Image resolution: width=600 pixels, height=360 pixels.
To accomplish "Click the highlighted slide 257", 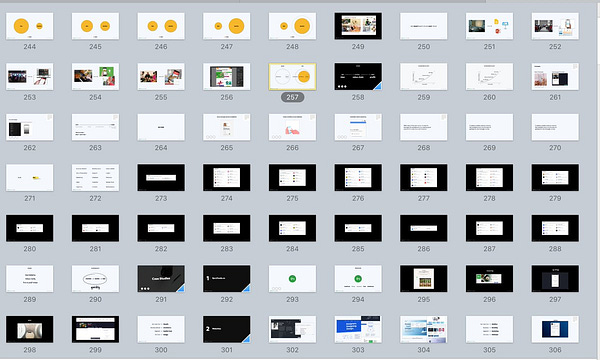I will (x=292, y=77).
